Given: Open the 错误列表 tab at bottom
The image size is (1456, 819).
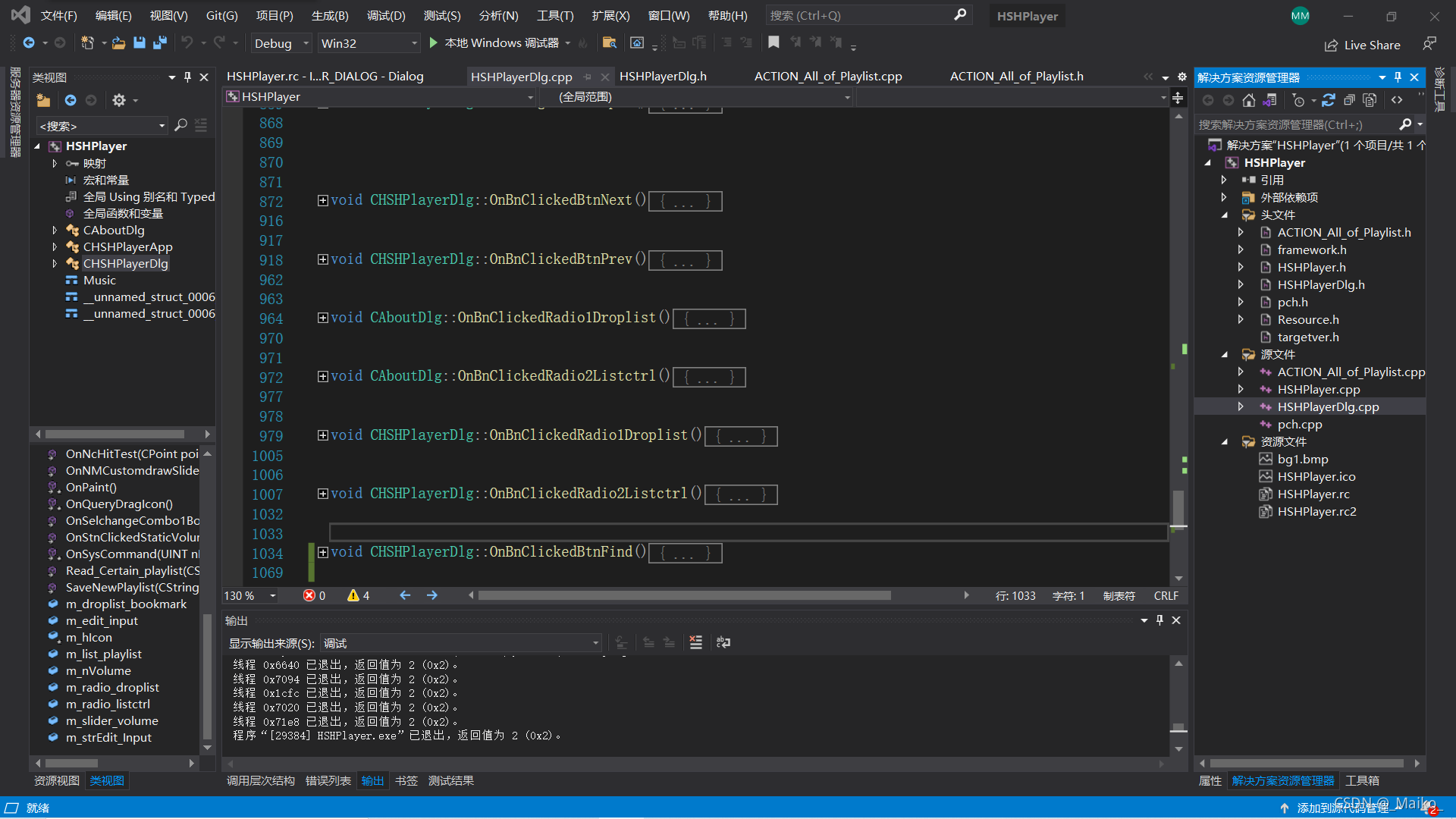Looking at the screenshot, I should click(328, 781).
